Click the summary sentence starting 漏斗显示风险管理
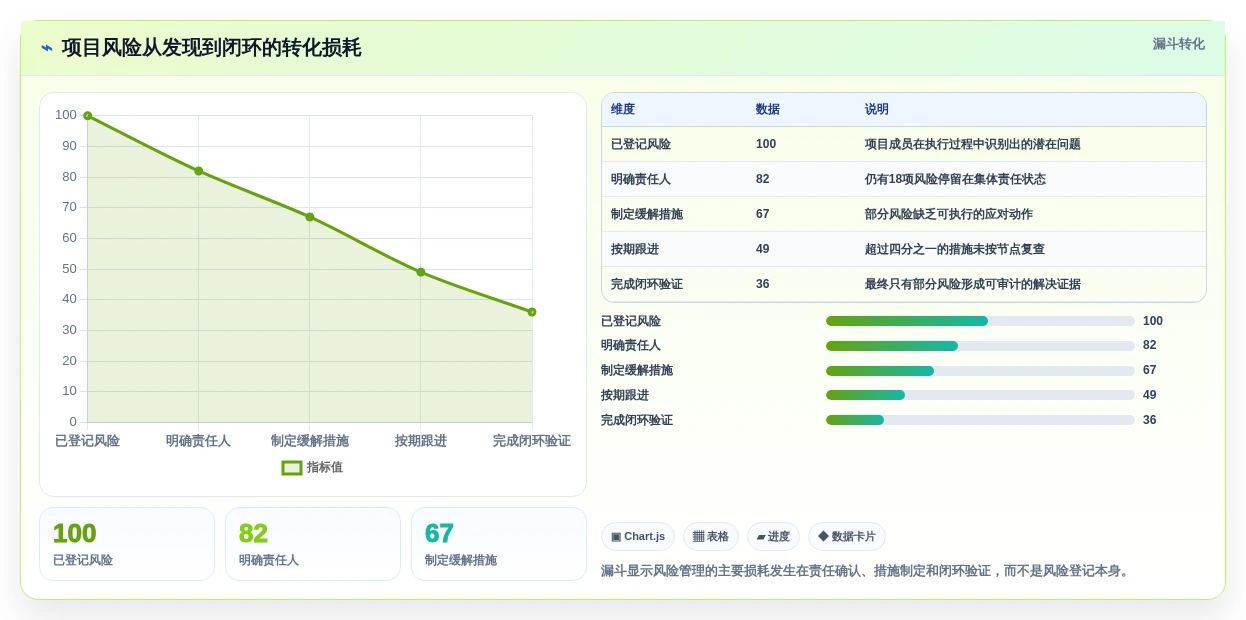The image size is (1246, 620). (x=867, y=571)
